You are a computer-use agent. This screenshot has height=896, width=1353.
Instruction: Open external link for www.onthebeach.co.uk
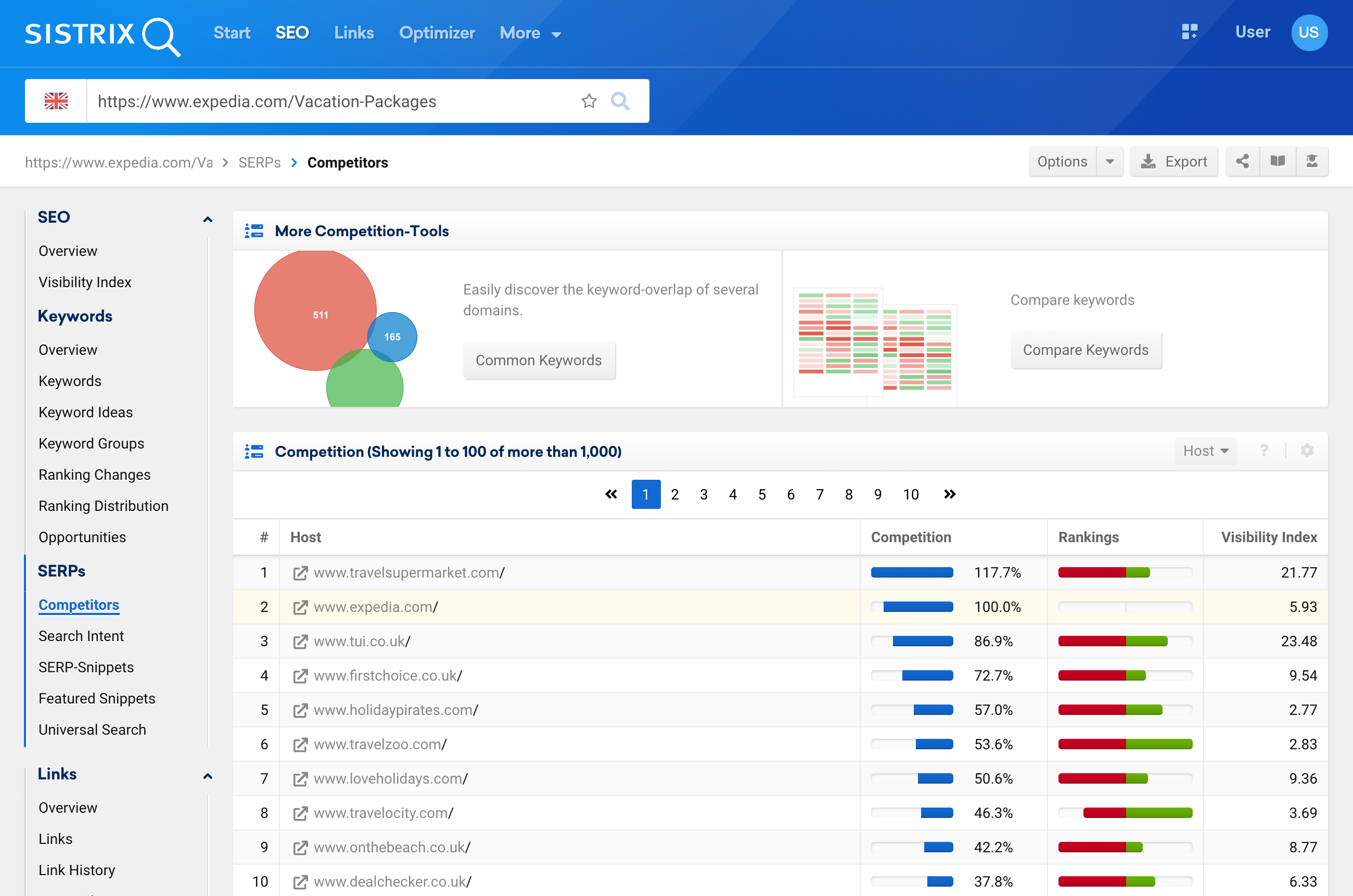coord(300,848)
